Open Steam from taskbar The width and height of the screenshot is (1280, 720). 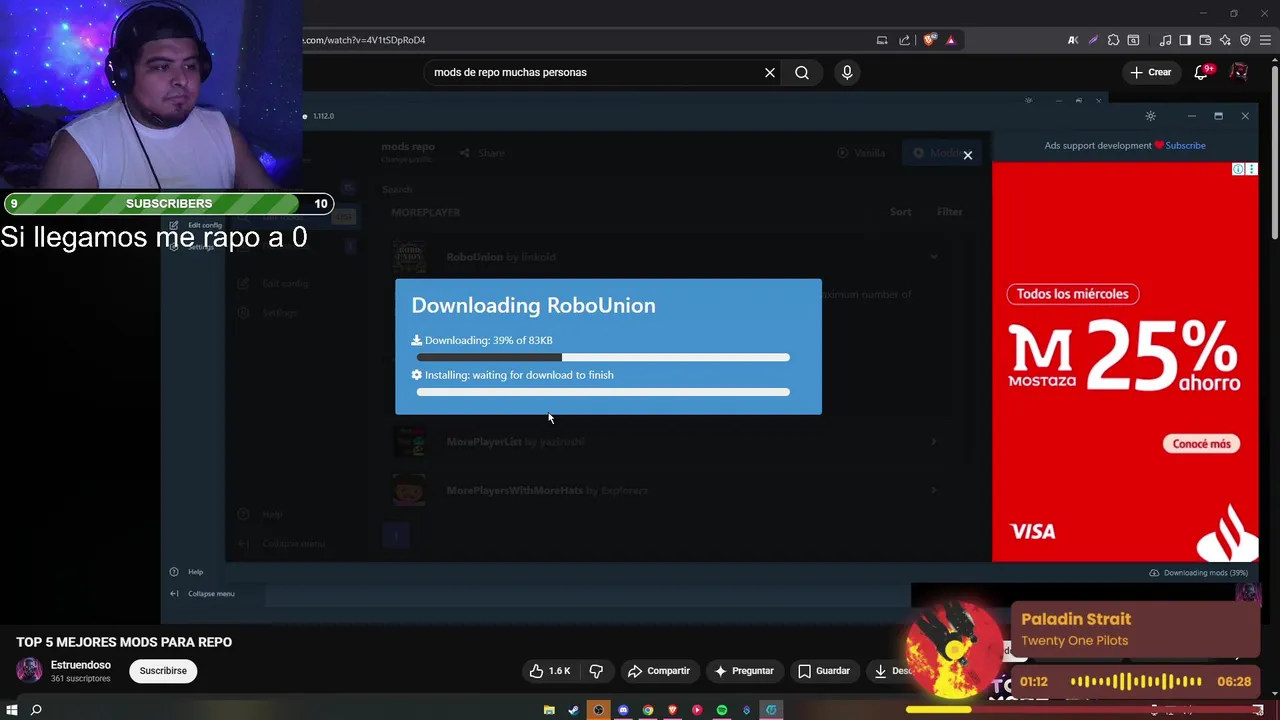click(573, 710)
